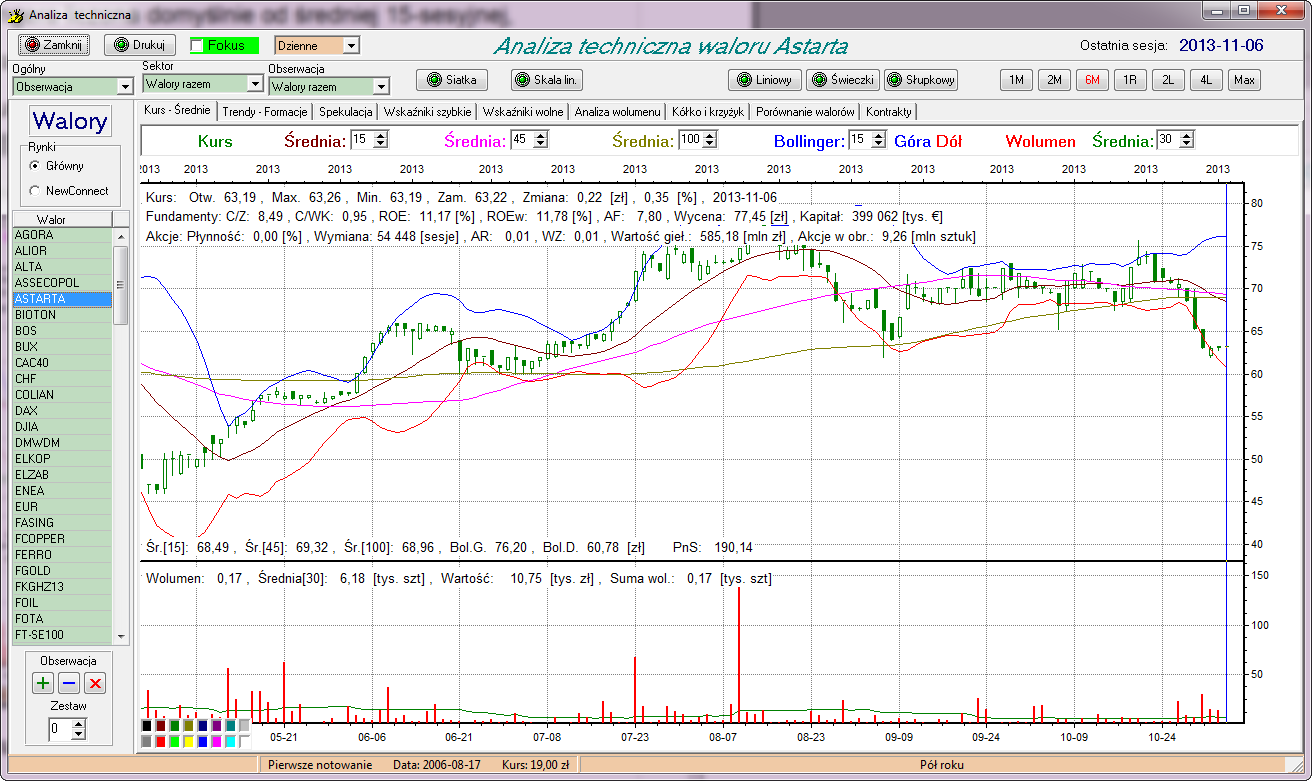The width and height of the screenshot is (1312, 781).
Task: Adjust the Wolumen Średnia 30 stepper
Action: pyautogui.click(x=1187, y=141)
